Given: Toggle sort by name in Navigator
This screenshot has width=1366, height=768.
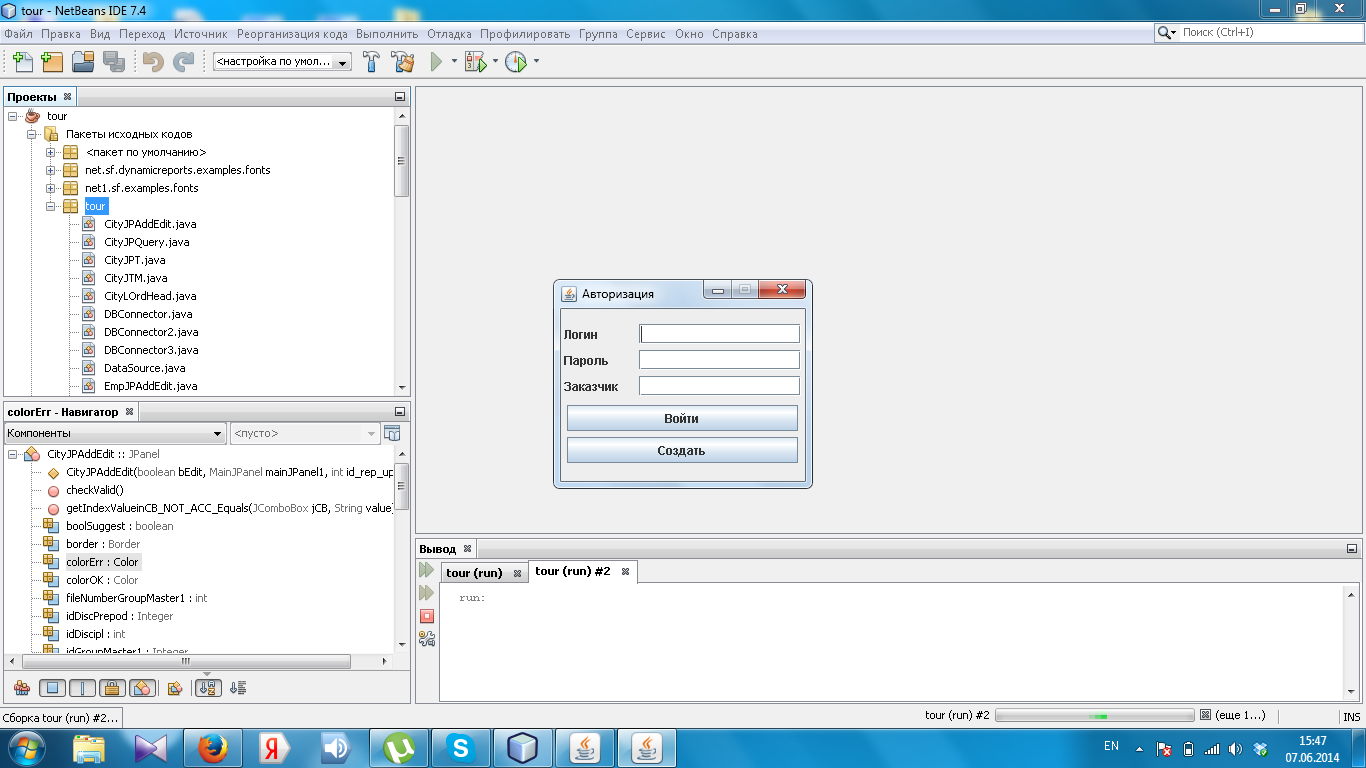Looking at the screenshot, I should (x=208, y=688).
